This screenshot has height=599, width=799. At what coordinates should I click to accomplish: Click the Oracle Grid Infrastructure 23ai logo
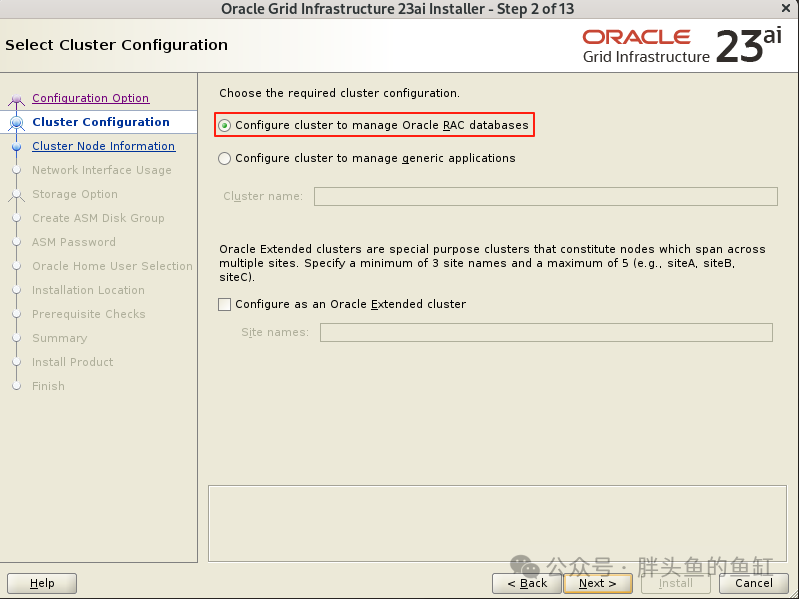coord(682,46)
